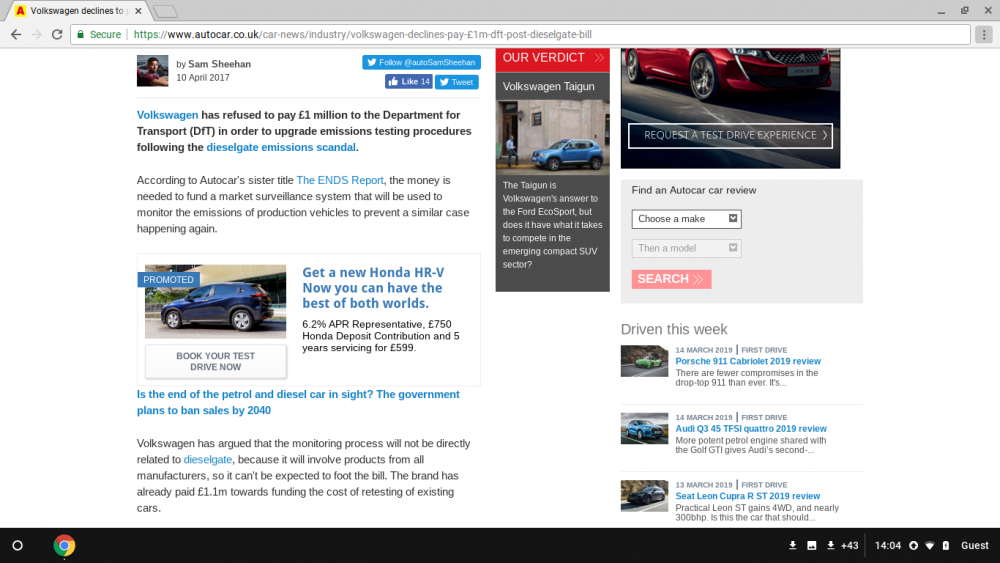Close the Volkswagen declines tab

(x=138, y=11)
